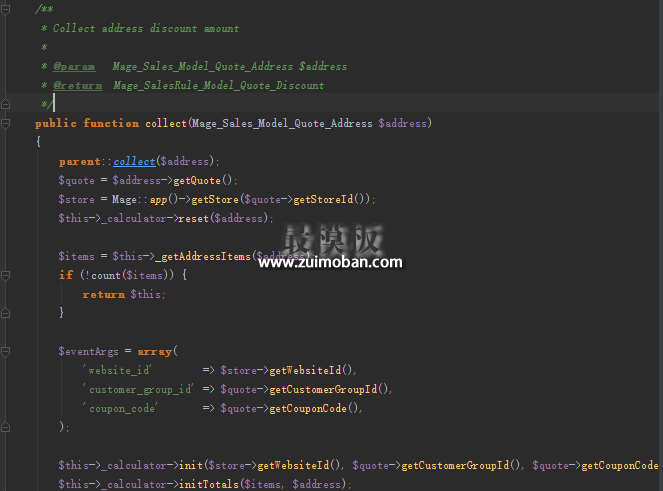Click the fold marker at the array's closing parenthesis
This screenshot has width=663, height=491.
pyautogui.click(x=6, y=427)
